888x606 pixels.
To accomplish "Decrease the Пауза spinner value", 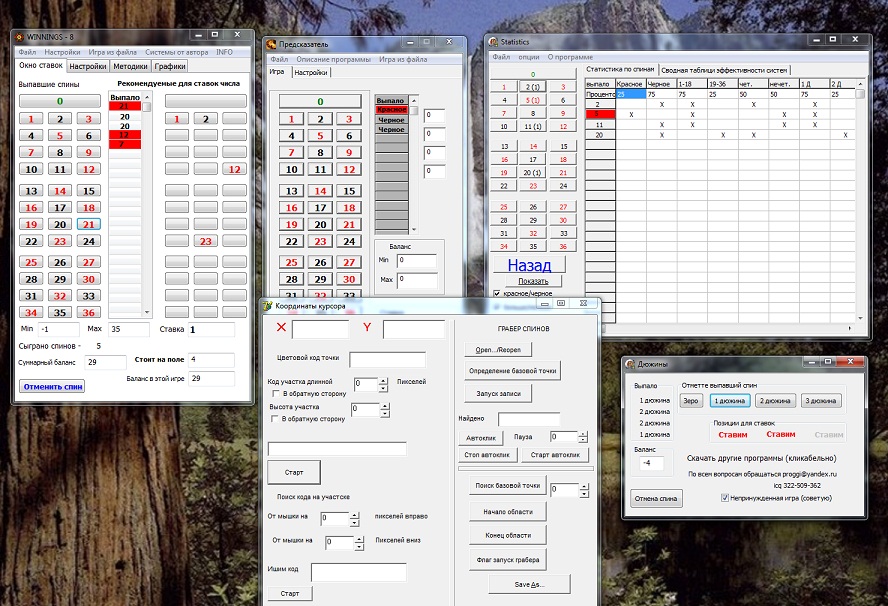I will click(x=583, y=440).
